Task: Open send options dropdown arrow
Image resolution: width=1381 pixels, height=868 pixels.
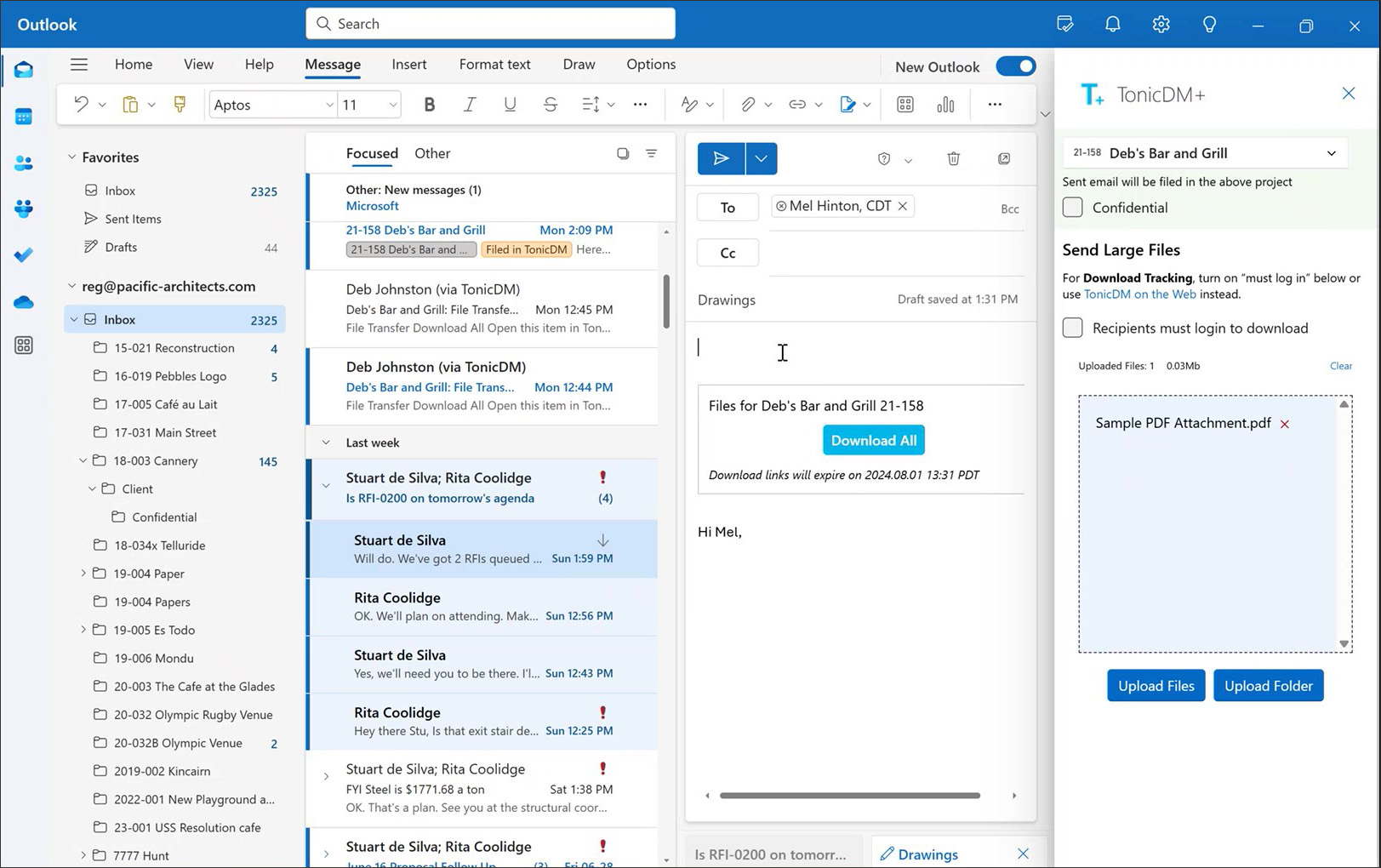Action: click(x=761, y=158)
